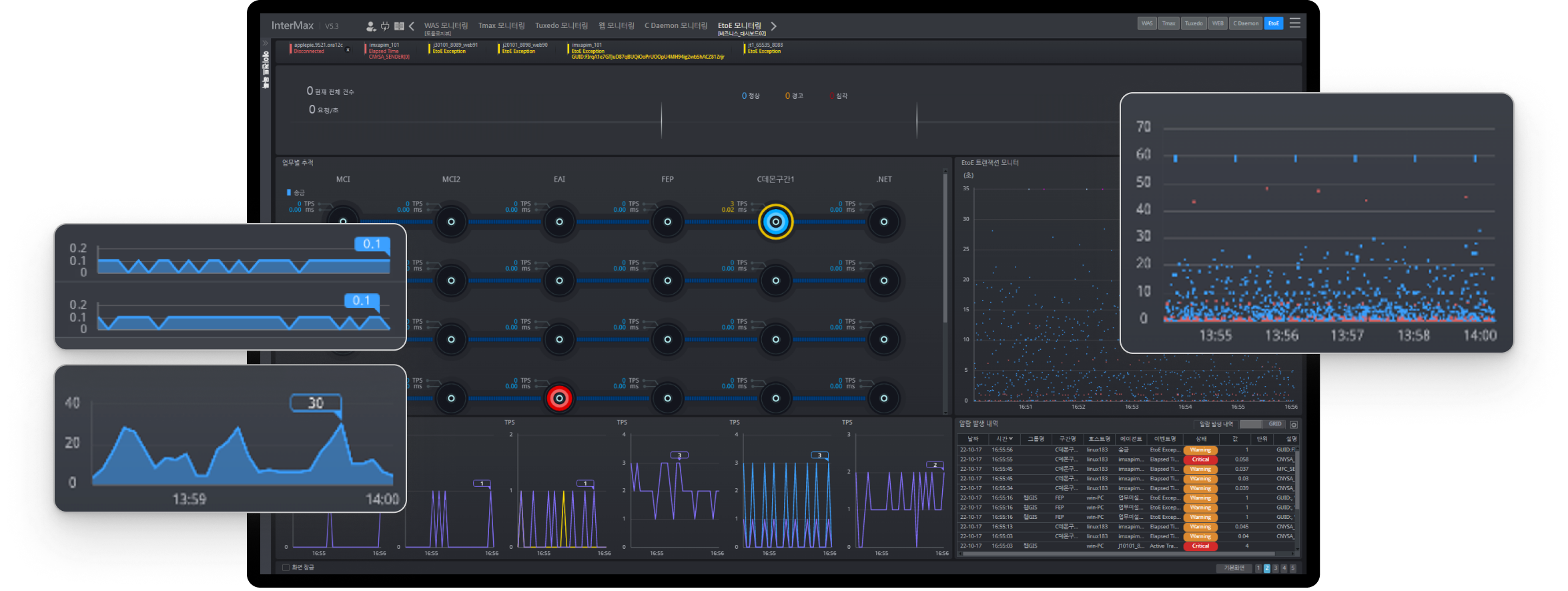Screen dimensions: 1568x591
Task: Select the EtoE 모니터링 tab
Action: pyautogui.click(x=739, y=26)
